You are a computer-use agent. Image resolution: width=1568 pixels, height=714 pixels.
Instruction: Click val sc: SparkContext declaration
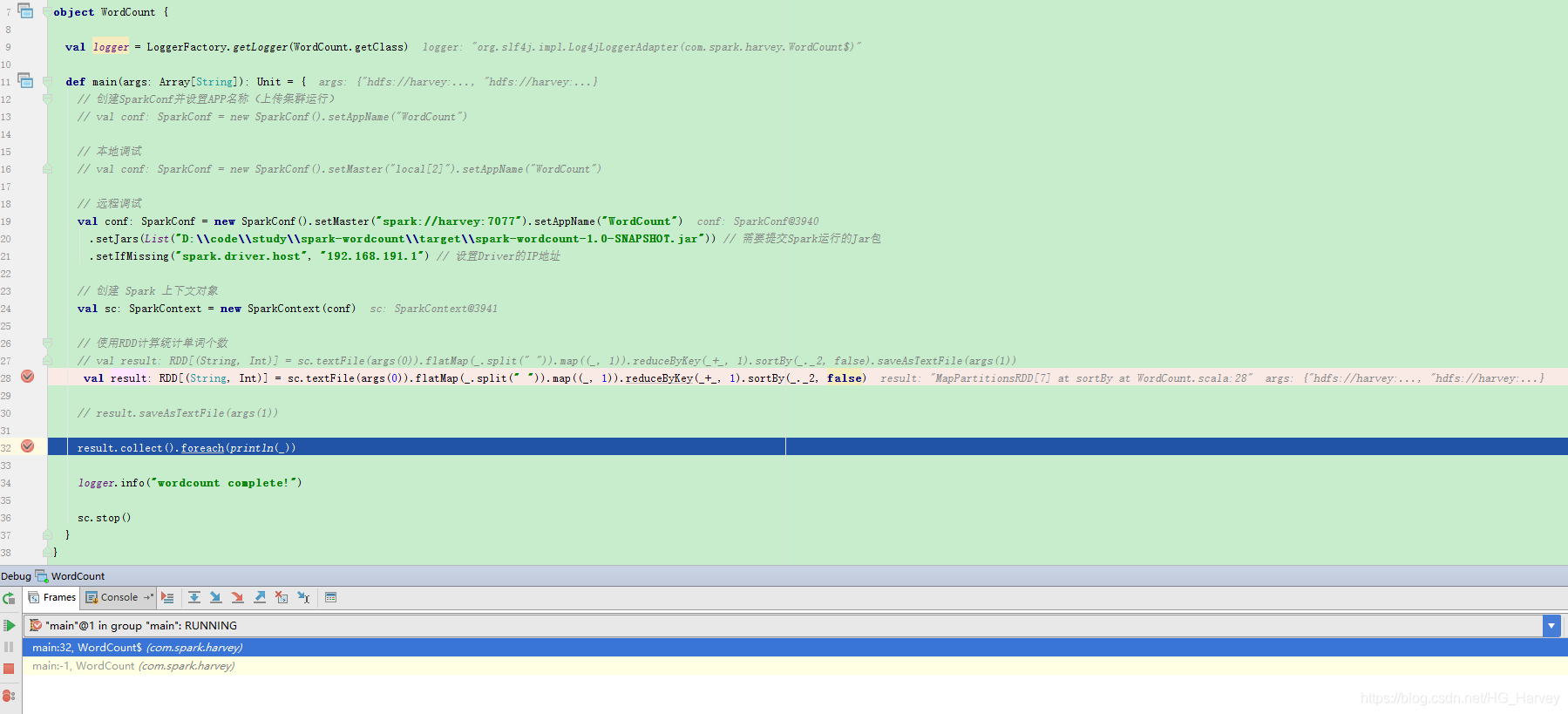tap(216, 309)
